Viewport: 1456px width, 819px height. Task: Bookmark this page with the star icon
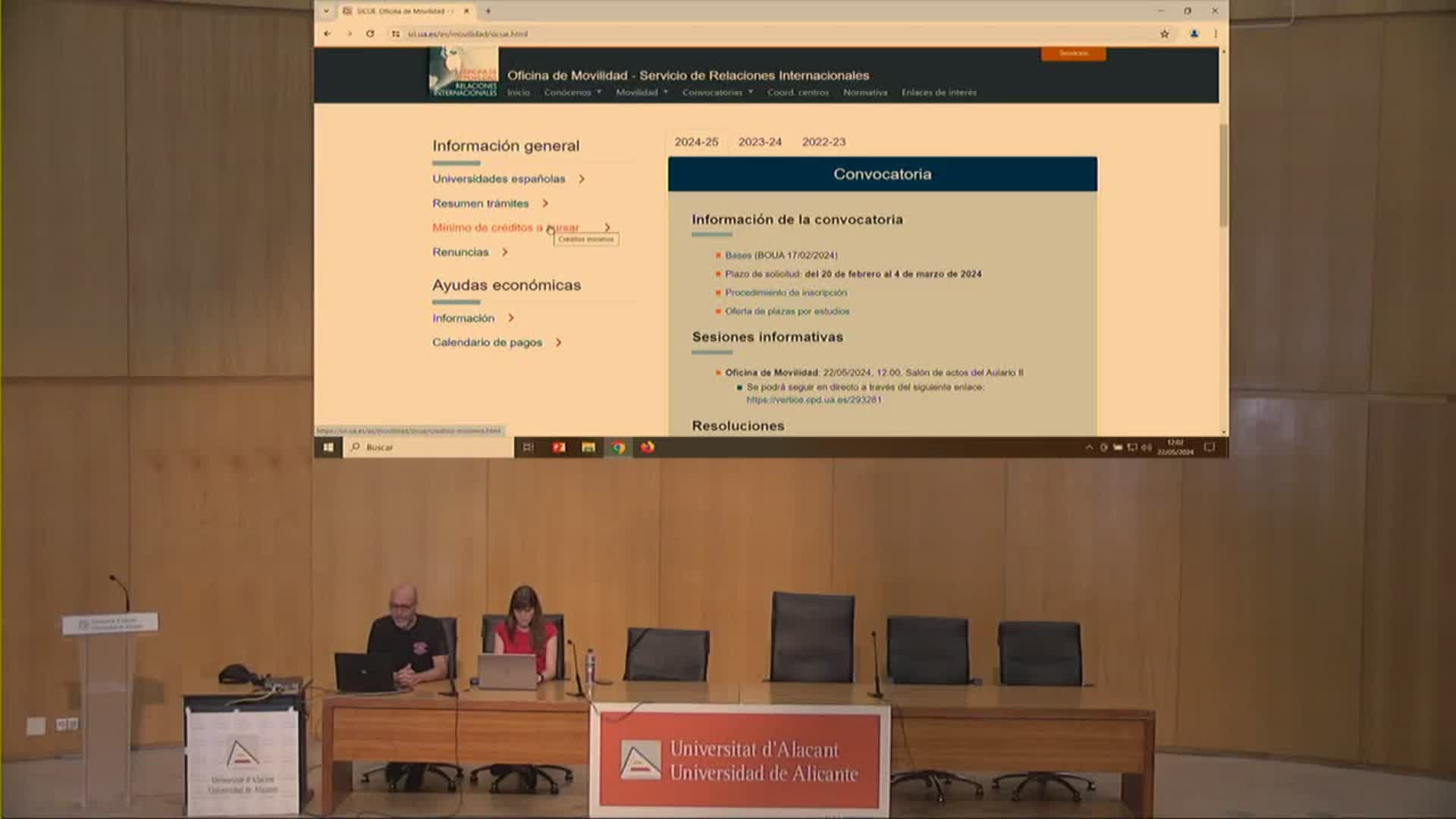(x=1164, y=33)
